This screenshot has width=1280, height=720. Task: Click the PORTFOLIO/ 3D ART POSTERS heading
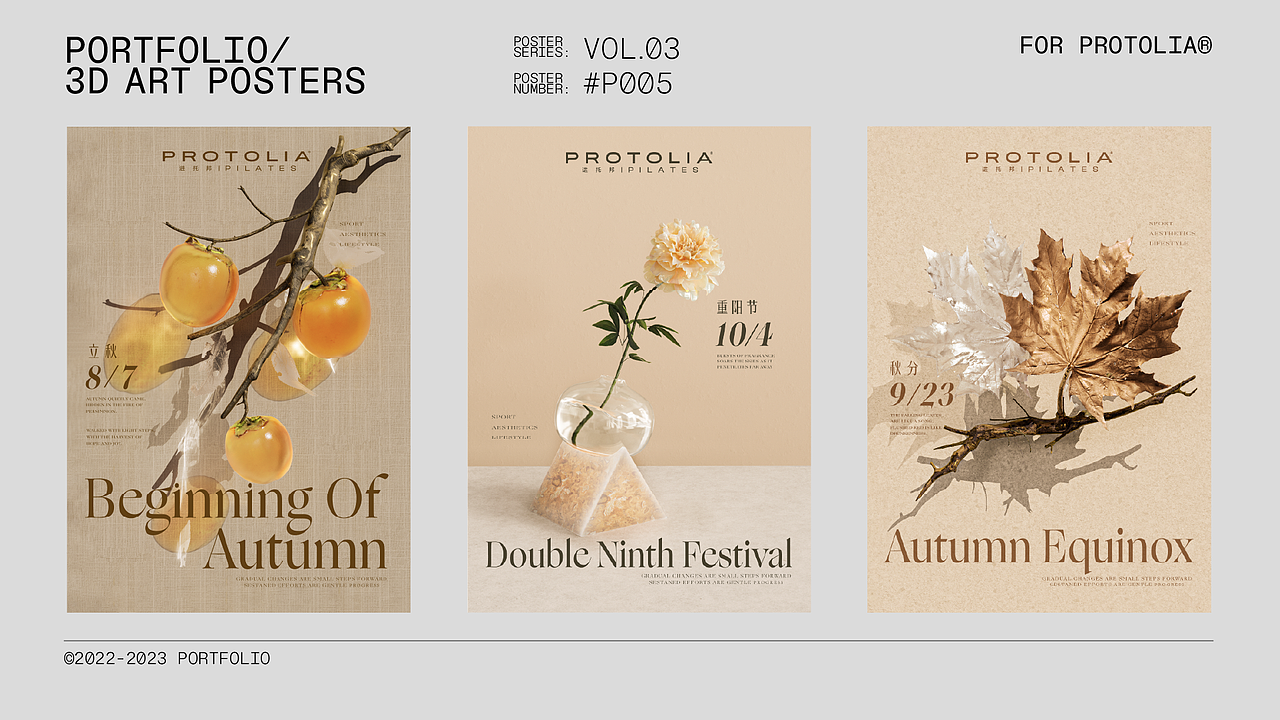tap(215, 65)
